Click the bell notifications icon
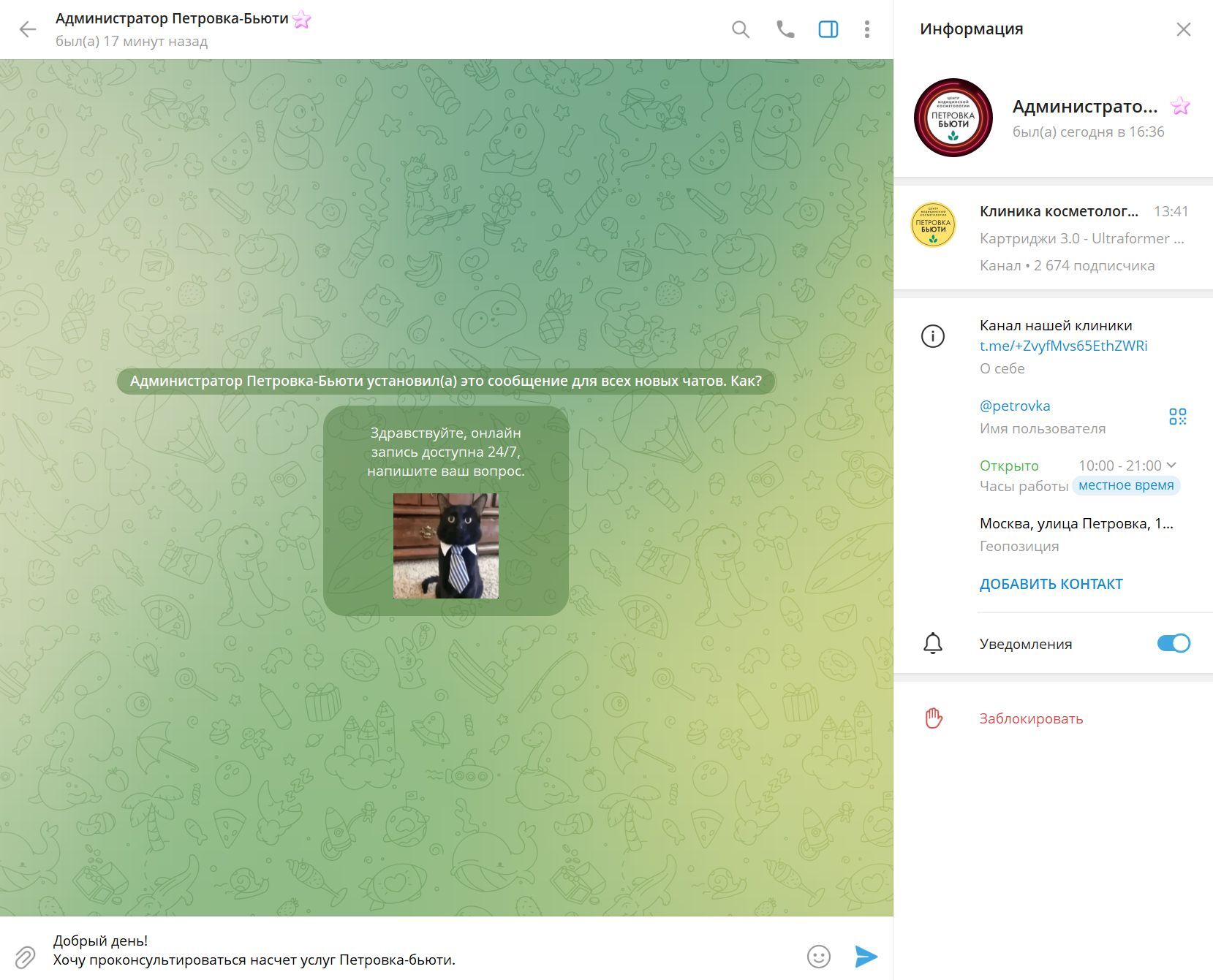Screen dimensions: 1213x980 [x=933, y=643]
